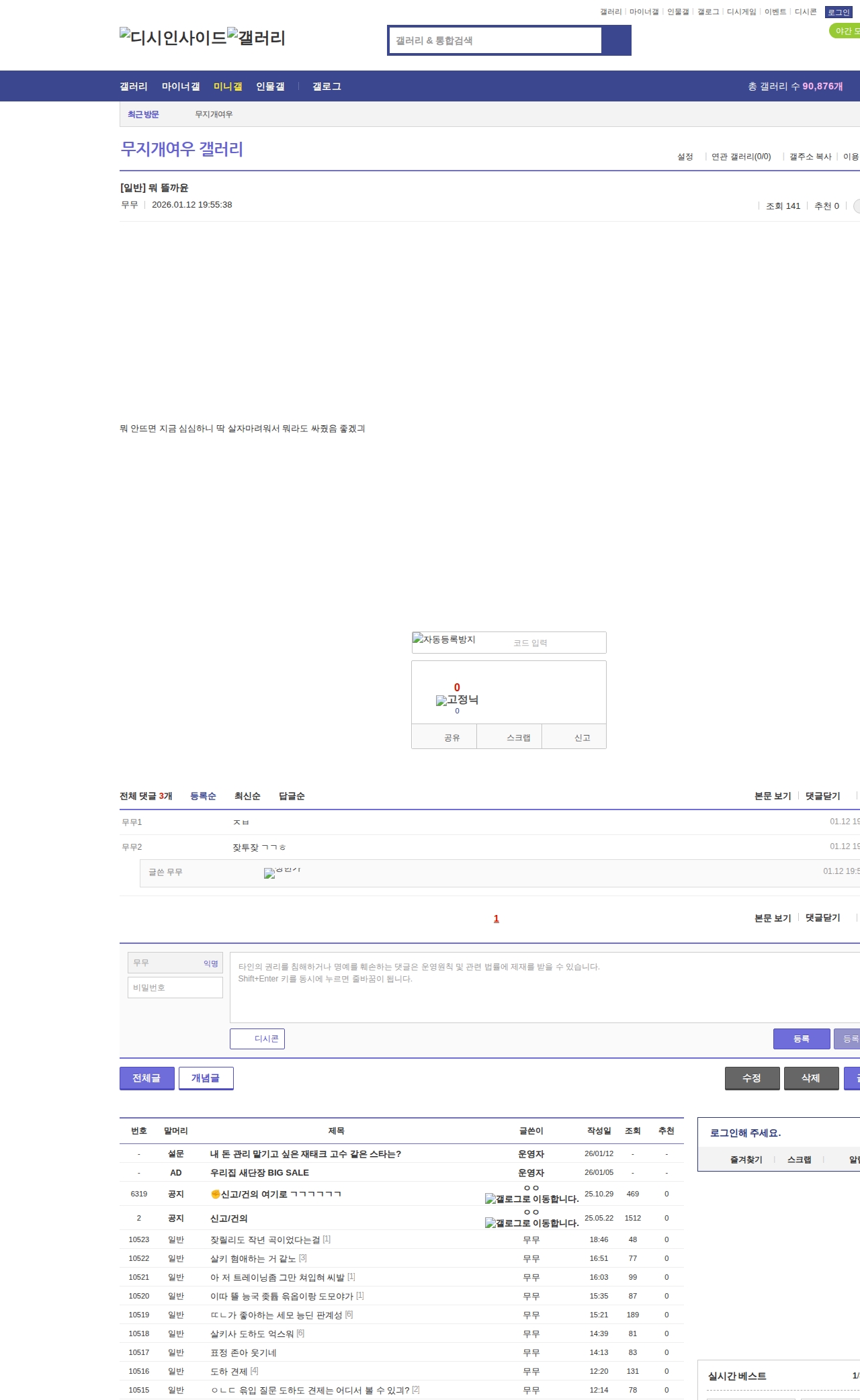Click the image in the 글쓴 무무 reply
860x1400 pixels.
282,872
